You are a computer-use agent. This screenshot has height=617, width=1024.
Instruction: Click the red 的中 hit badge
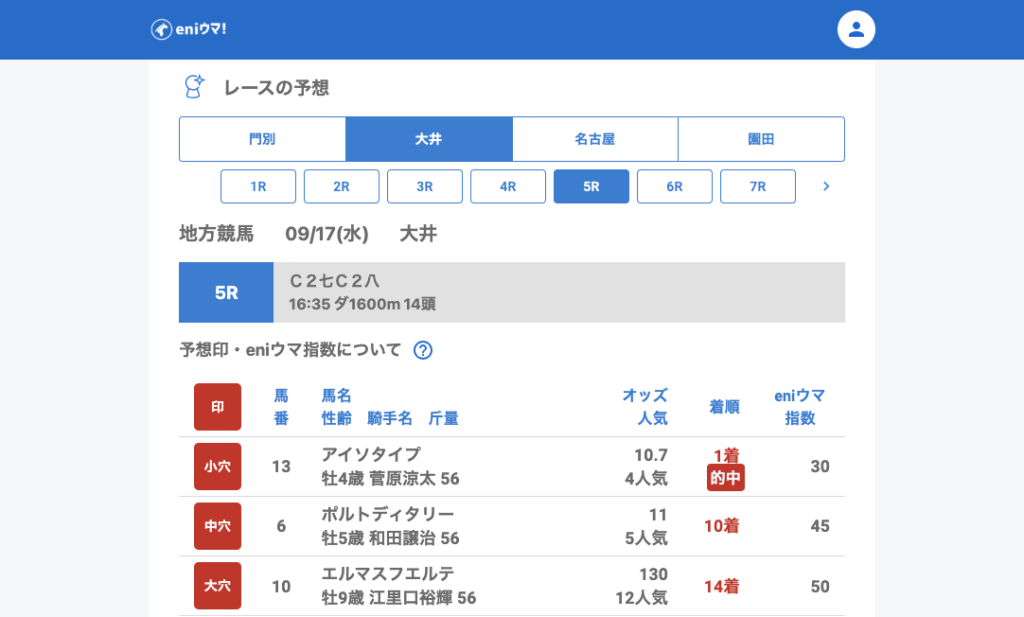(726, 478)
